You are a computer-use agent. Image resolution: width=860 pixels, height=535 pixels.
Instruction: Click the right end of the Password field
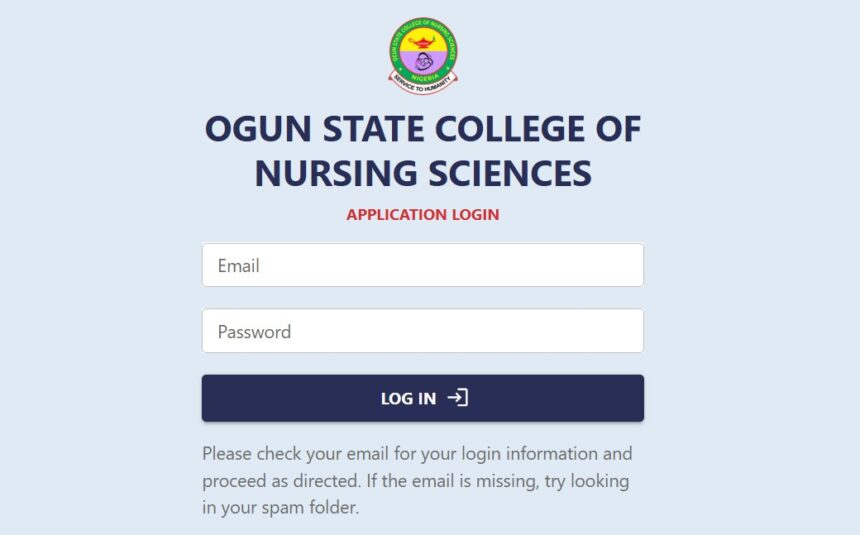(625, 331)
